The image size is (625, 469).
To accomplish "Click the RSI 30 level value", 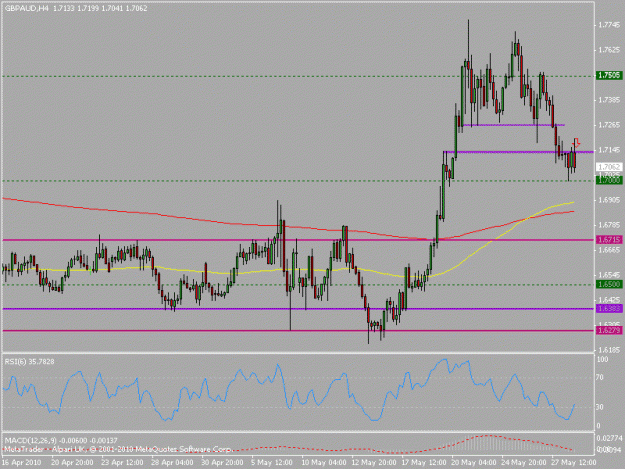I will click(x=602, y=407).
